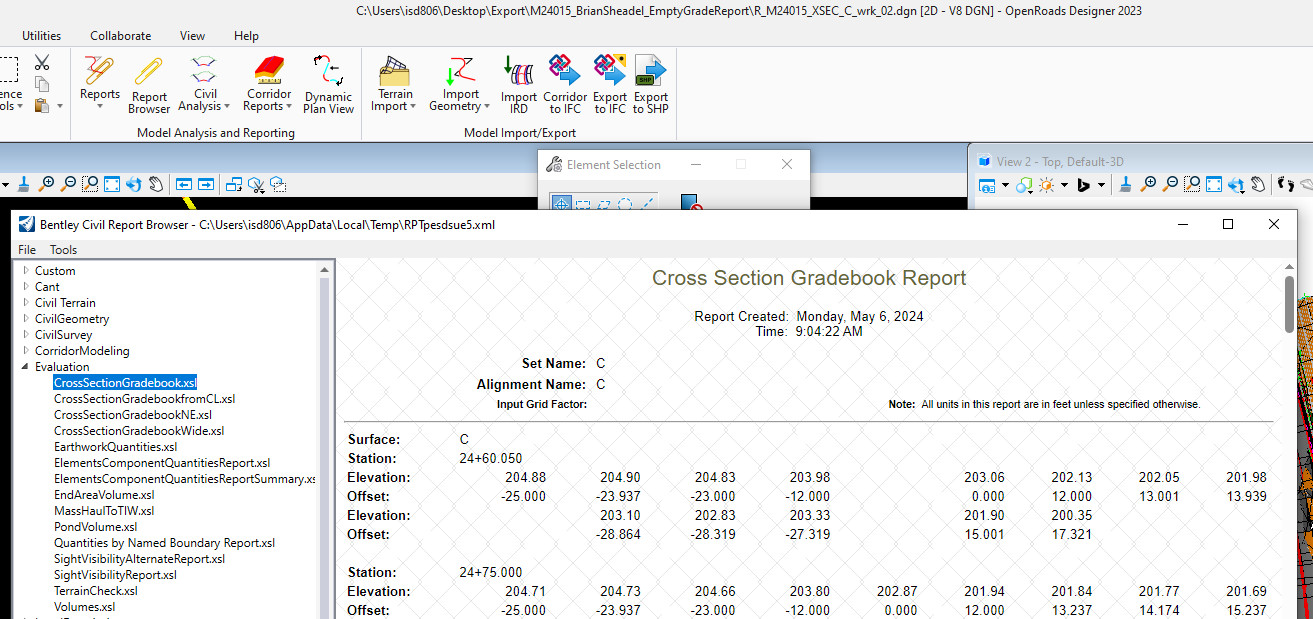
Task: Click the Cut scissors icon
Action: tap(42, 63)
